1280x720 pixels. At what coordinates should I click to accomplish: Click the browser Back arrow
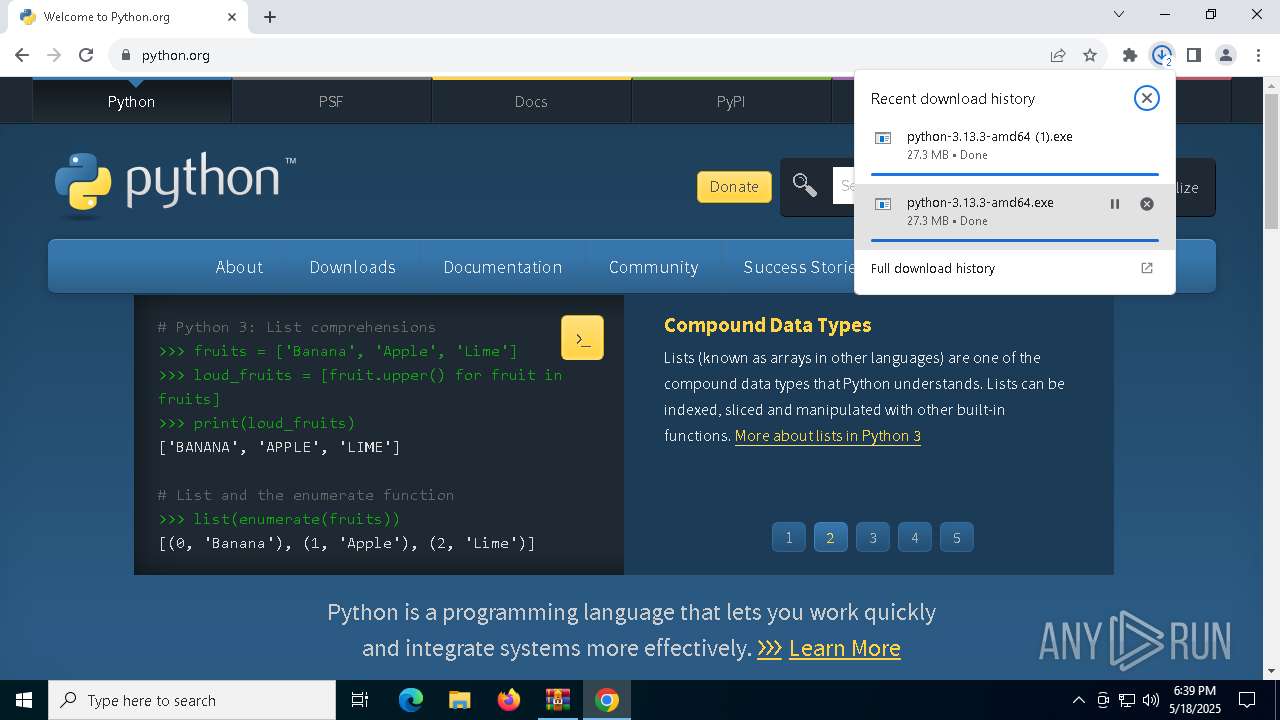[22, 55]
